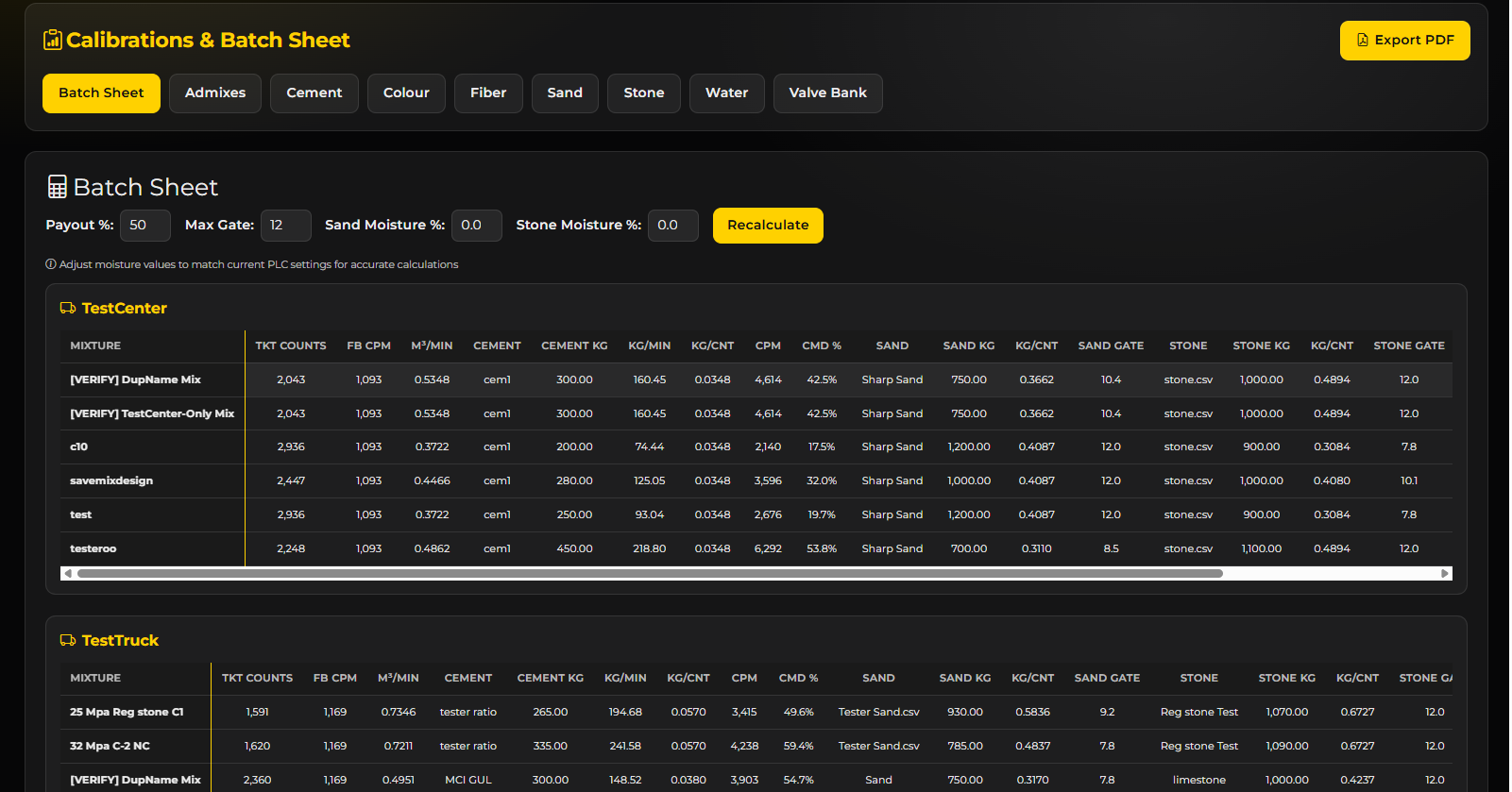Click 'Reg stone Test' in 25 Mpa row
Screen dimensions: 1512x792
point(1199,712)
